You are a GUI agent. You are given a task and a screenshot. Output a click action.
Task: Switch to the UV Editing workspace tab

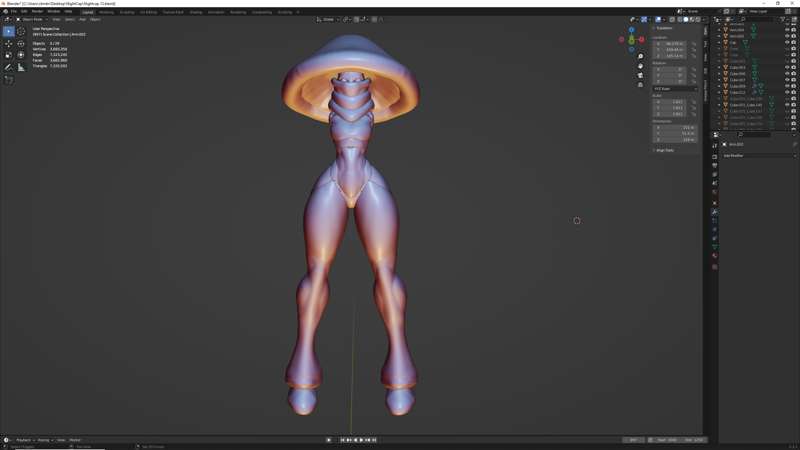pos(148,12)
